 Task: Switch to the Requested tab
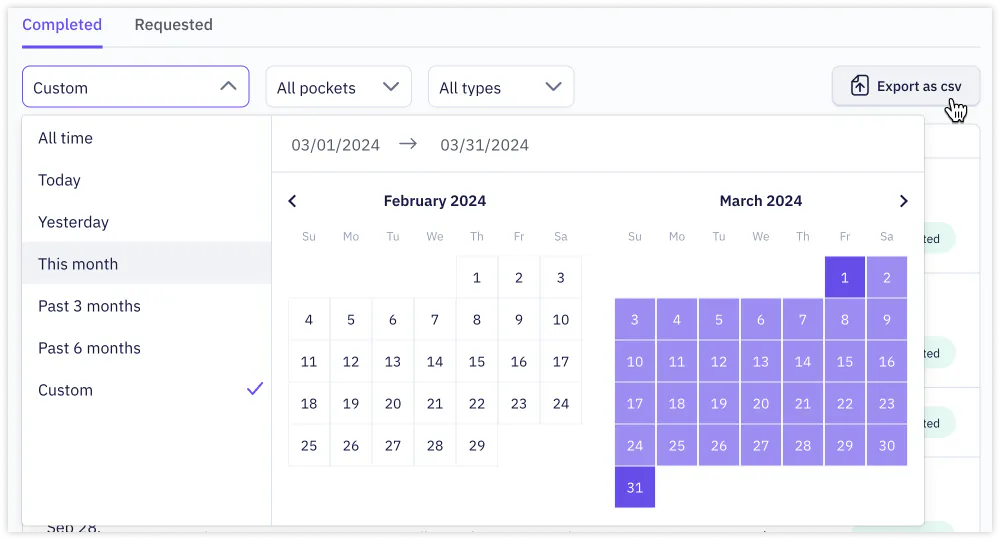pos(173,25)
